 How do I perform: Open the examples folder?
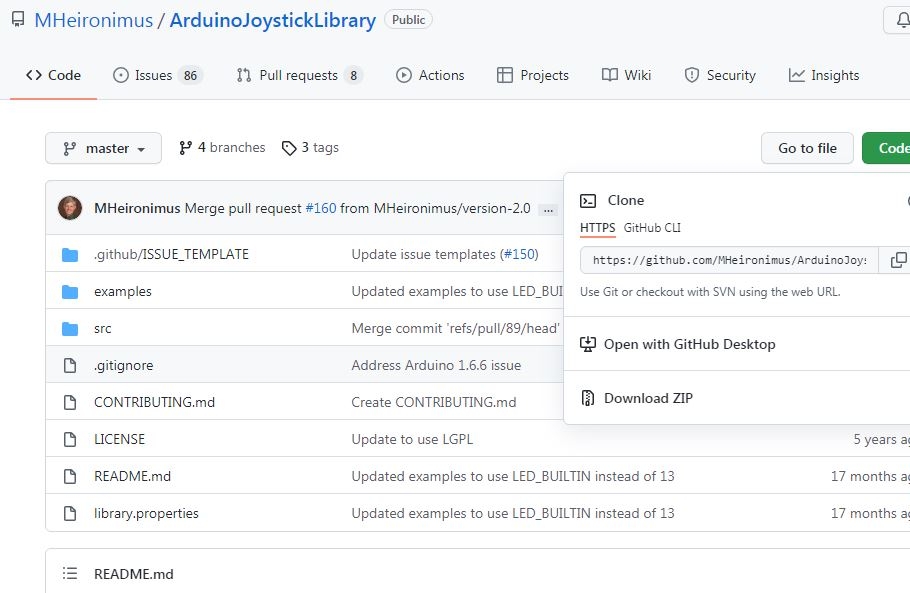(x=122, y=291)
